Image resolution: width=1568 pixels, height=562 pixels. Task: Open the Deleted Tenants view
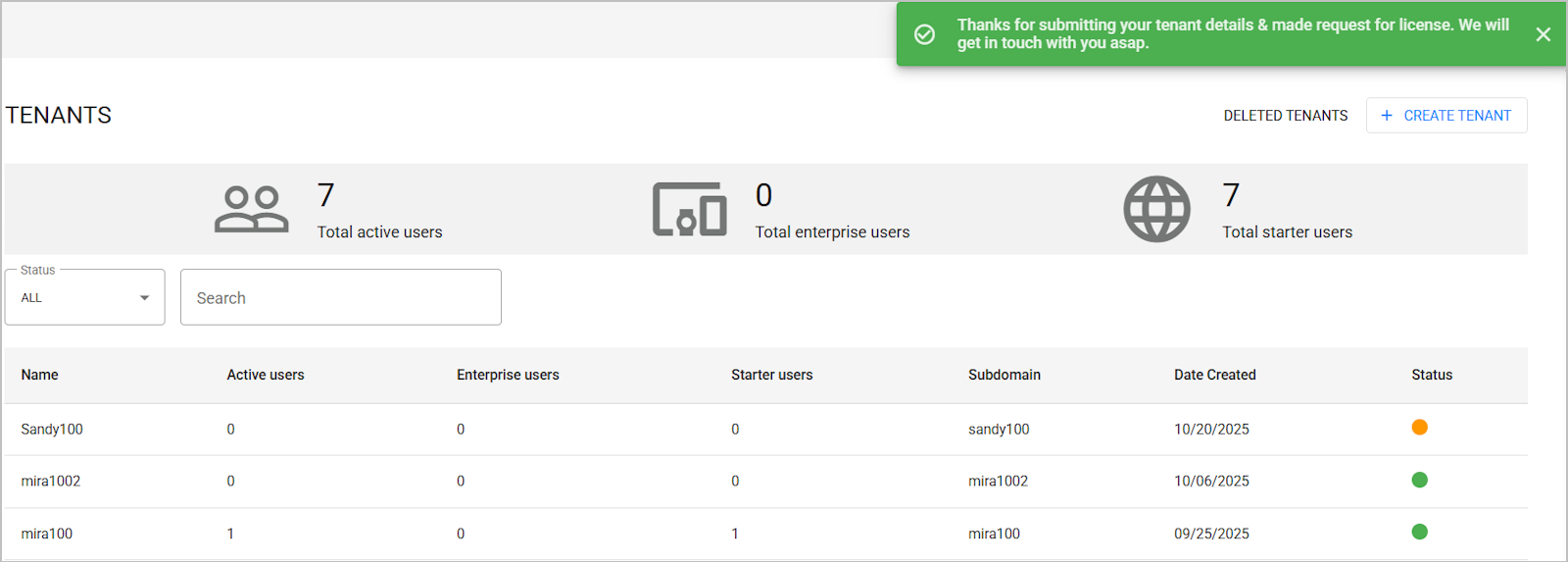click(x=1286, y=116)
